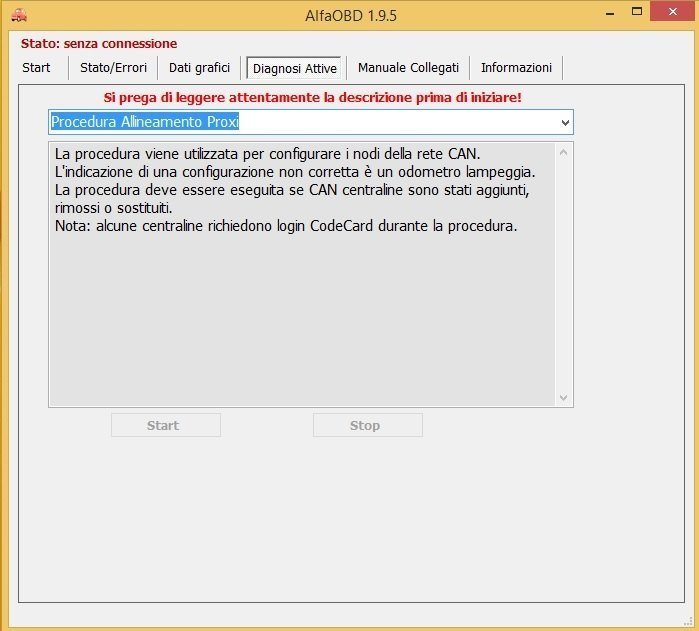Go to the Dati grafici tab
This screenshot has height=631, width=699.
[x=199, y=68]
